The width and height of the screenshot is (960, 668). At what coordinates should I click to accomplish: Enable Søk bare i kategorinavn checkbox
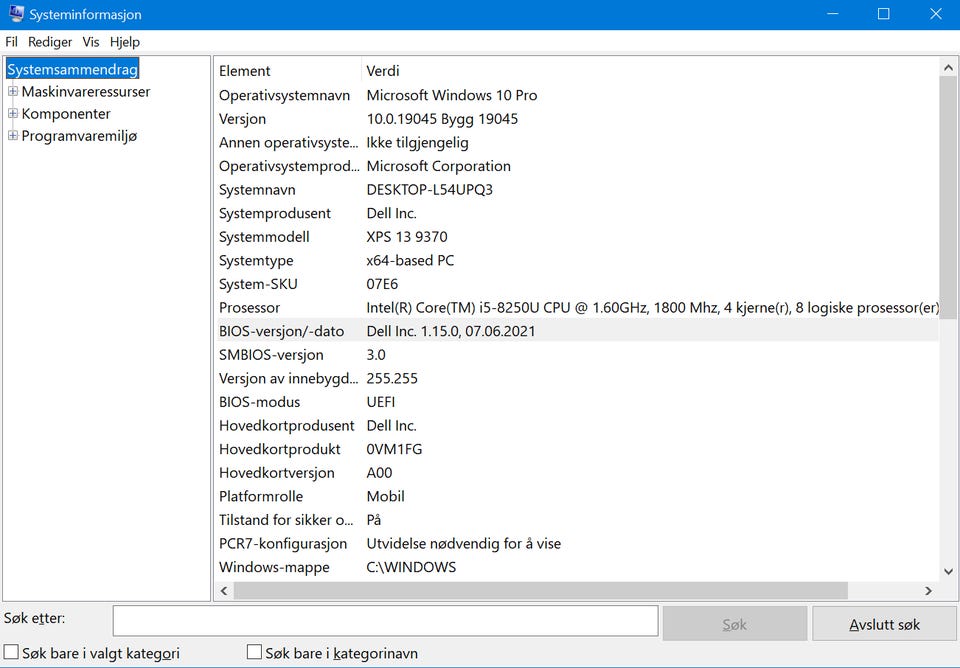254,651
